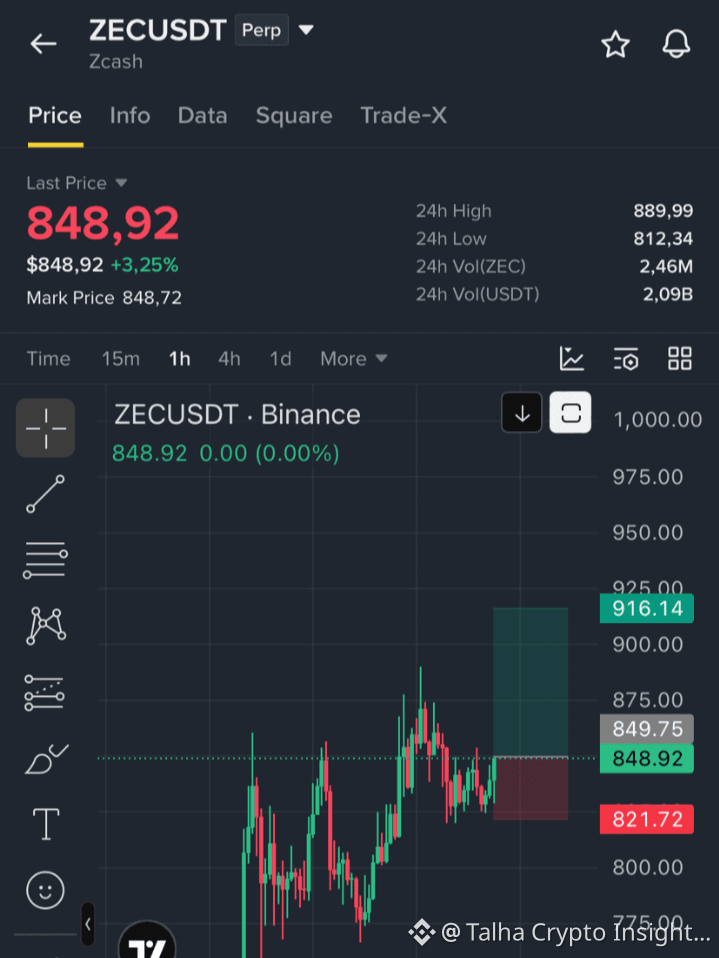Viewport: 719px width, 958px height.
Task: Click the 950.00 axis label
Action: coord(648,532)
